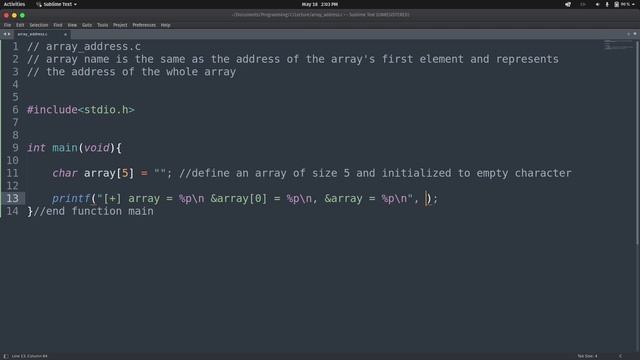640x360 pixels.
Task: Click line number 6 in the gutter
Action: pyautogui.click(x=15, y=110)
